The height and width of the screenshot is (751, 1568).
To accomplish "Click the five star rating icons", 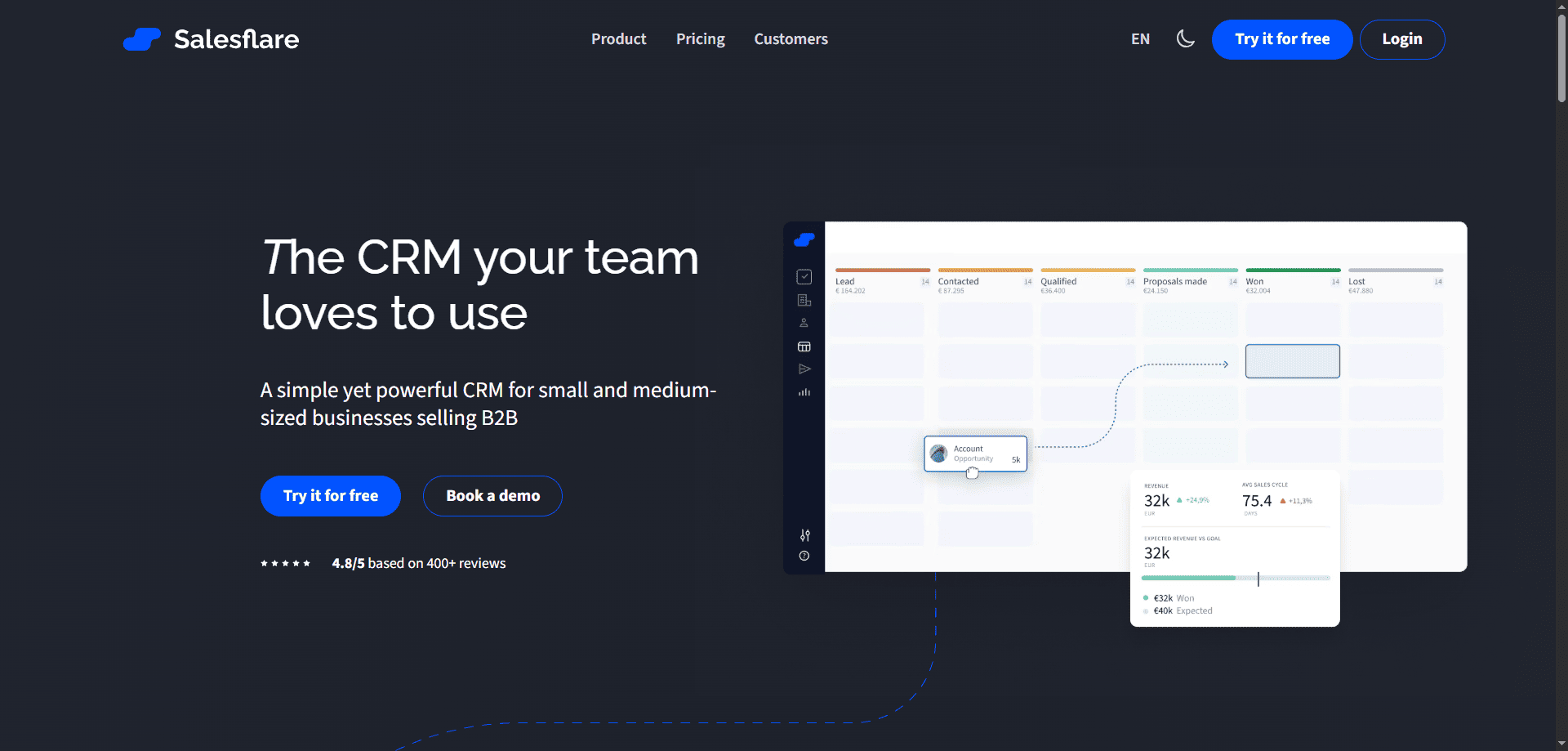I will (x=285, y=564).
